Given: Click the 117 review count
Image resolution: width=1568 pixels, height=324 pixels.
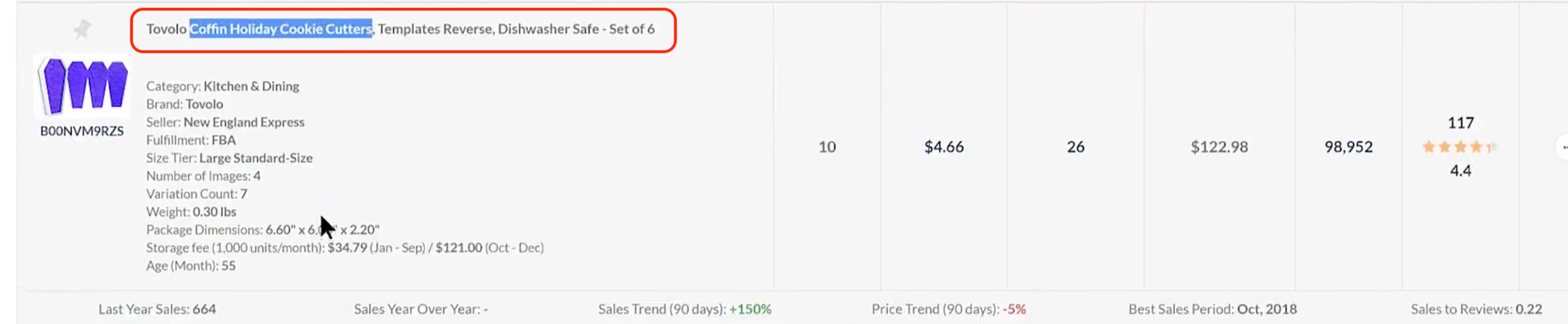Looking at the screenshot, I should tap(1460, 123).
